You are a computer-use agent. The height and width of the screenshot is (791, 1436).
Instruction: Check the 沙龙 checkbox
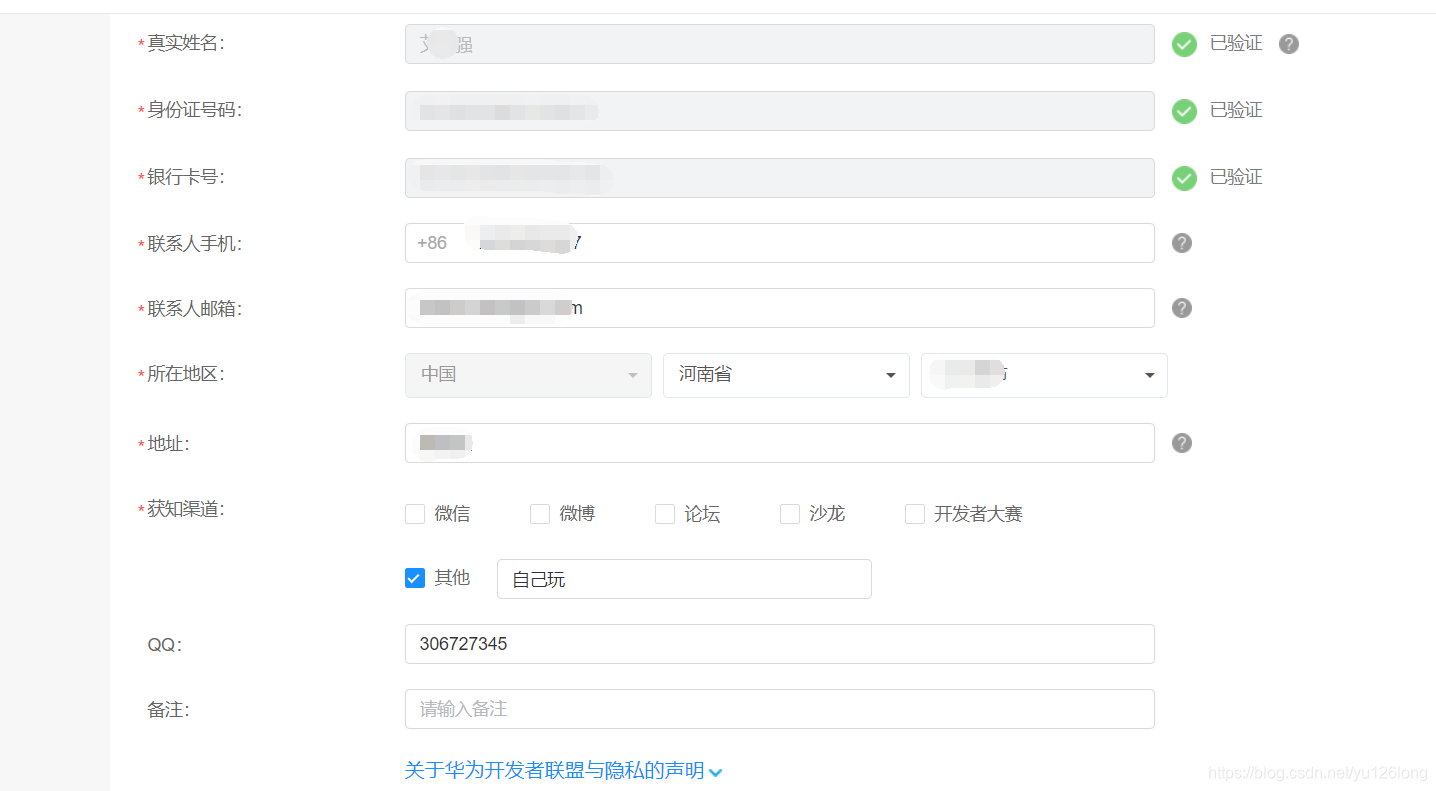[x=790, y=514]
